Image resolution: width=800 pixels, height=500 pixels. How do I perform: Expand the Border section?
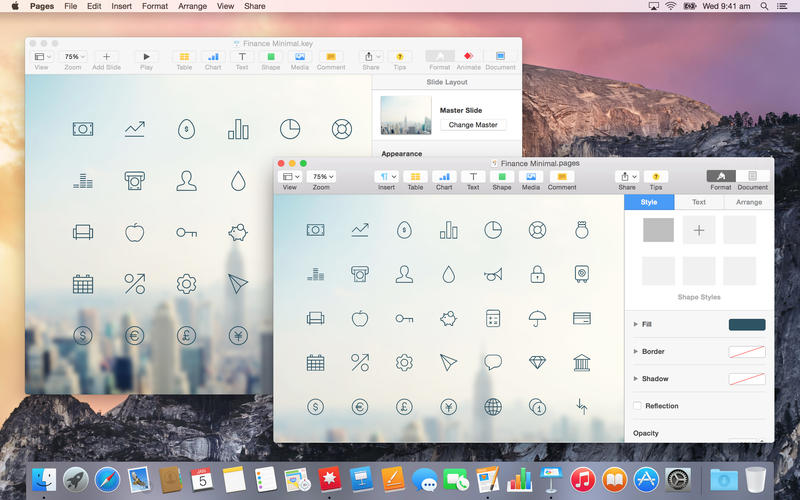(x=637, y=352)
